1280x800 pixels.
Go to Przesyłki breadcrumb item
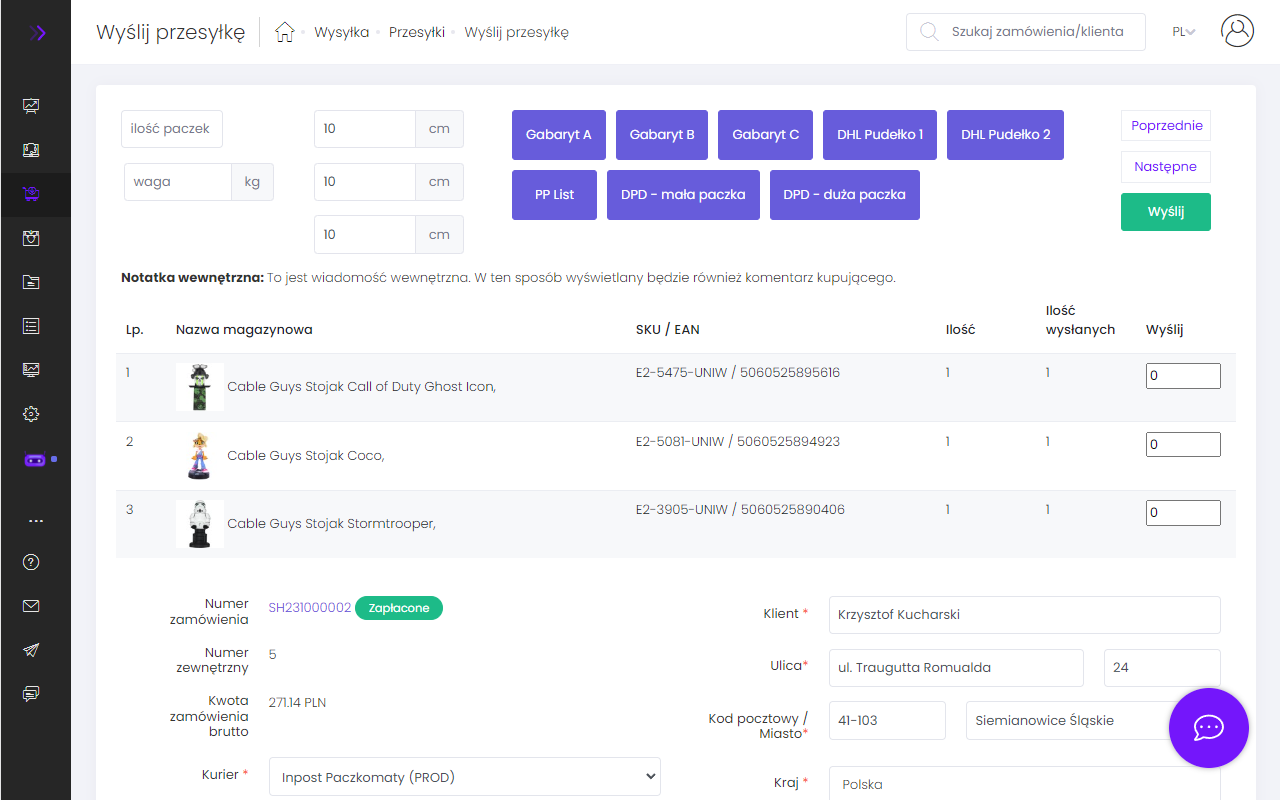tap(417, 32)
